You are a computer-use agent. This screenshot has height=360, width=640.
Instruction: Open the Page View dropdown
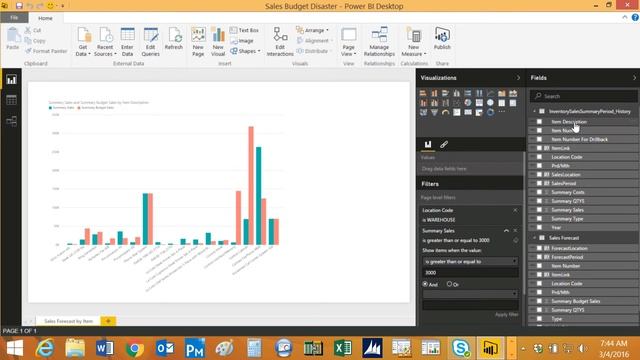pos(349,42)
